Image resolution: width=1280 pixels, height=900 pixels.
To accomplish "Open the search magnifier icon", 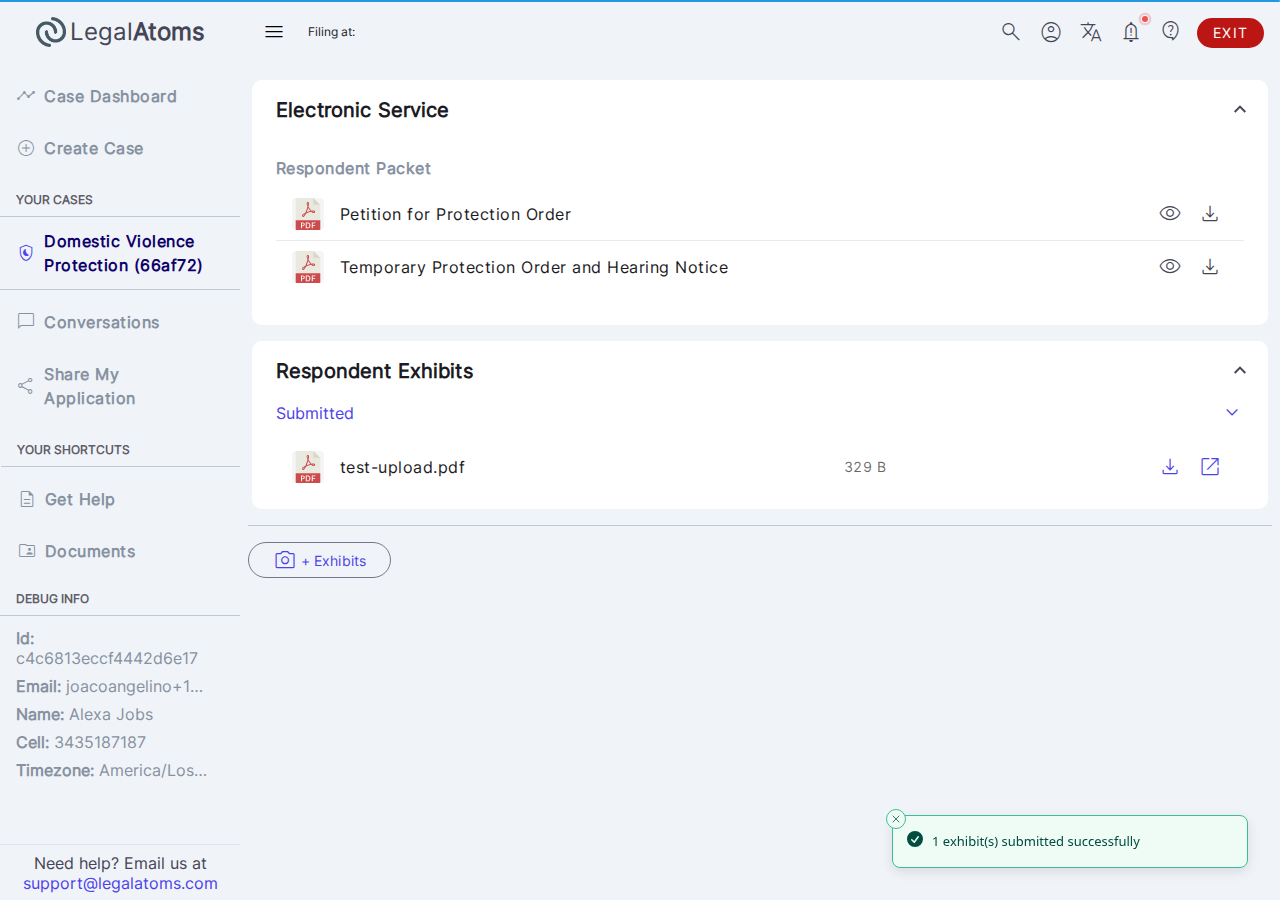I will point(1011,32).
